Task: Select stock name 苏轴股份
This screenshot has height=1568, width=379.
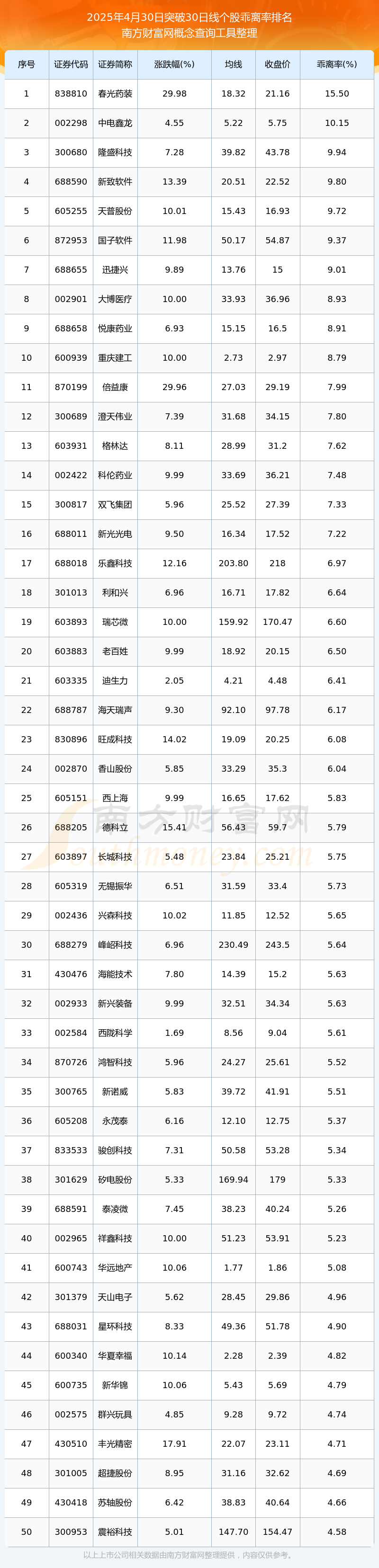Action: point(115,1502)
